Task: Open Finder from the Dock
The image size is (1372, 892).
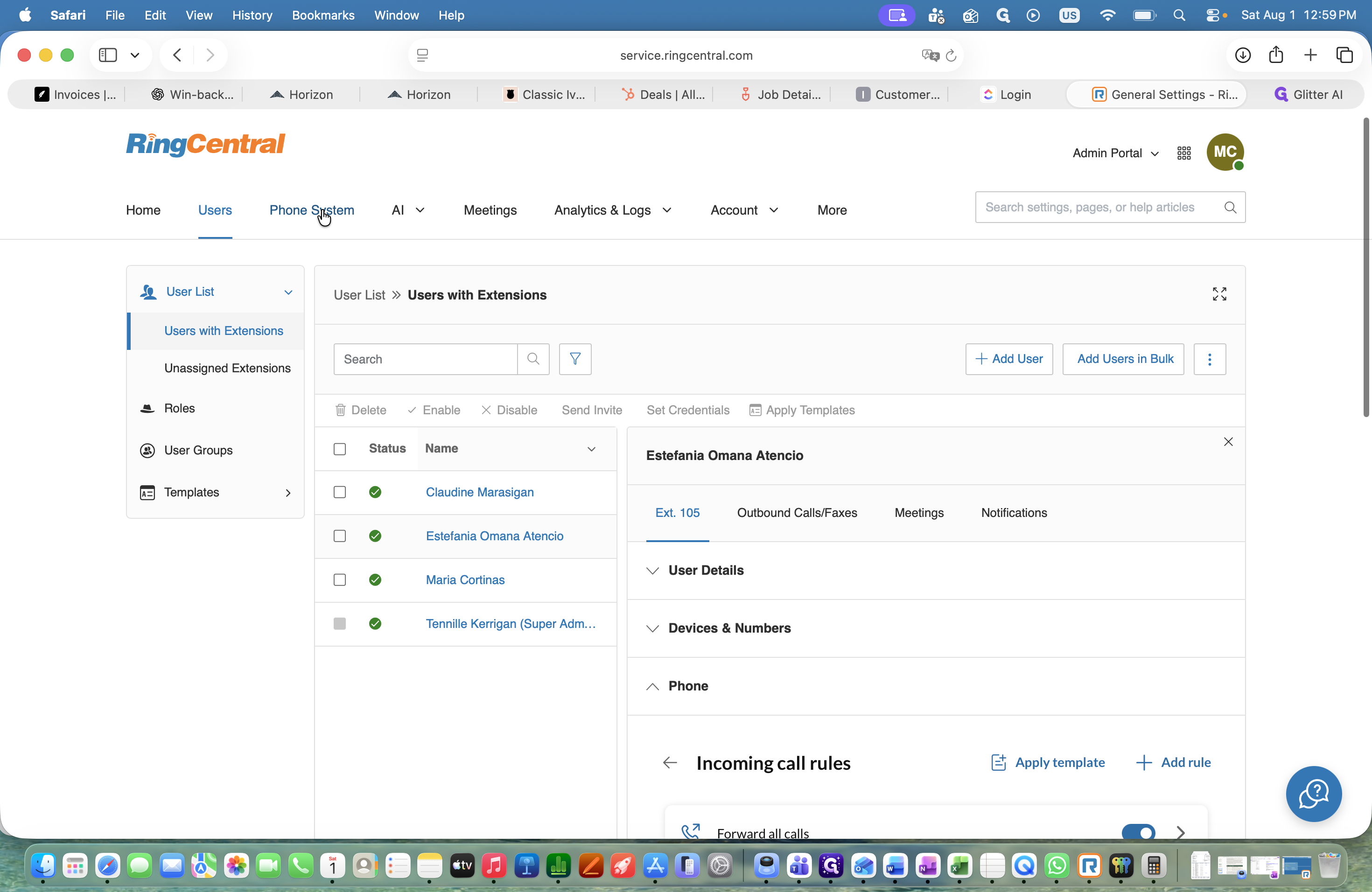Action: 43,865
